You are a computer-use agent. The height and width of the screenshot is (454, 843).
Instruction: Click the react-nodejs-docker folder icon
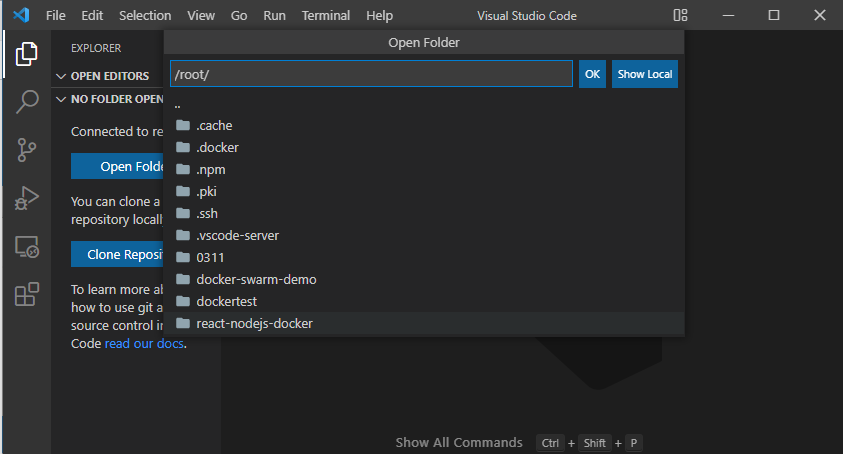(183, 324)
